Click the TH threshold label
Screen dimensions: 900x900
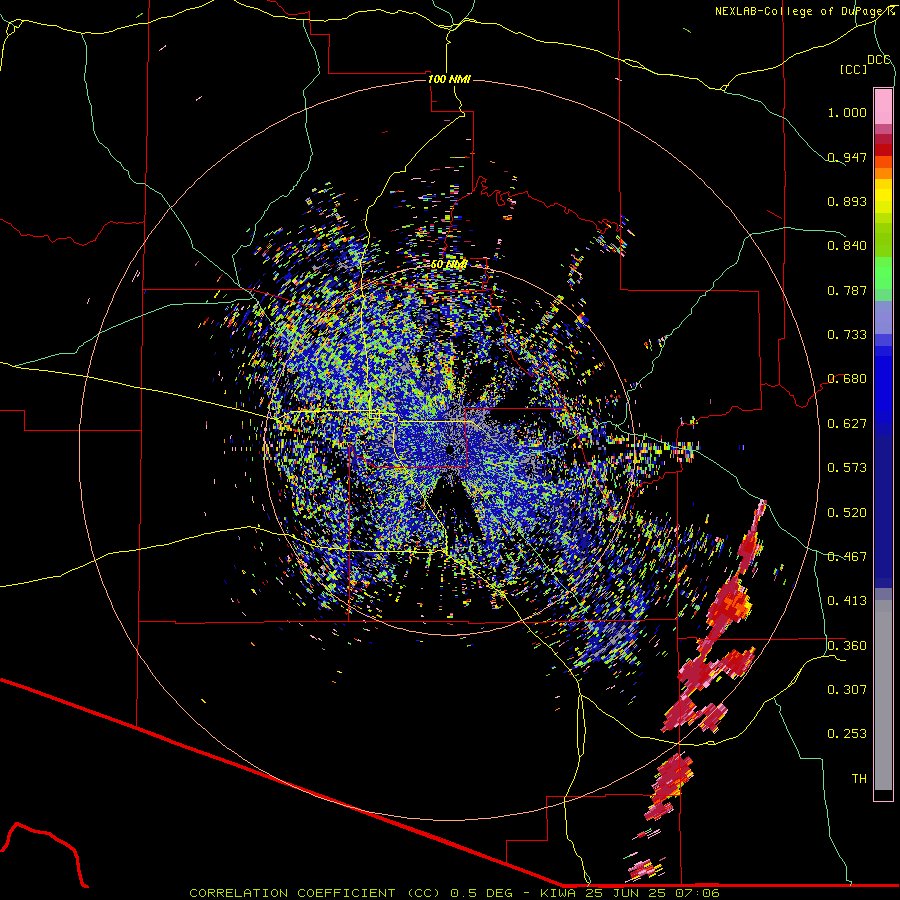(859, 779)
